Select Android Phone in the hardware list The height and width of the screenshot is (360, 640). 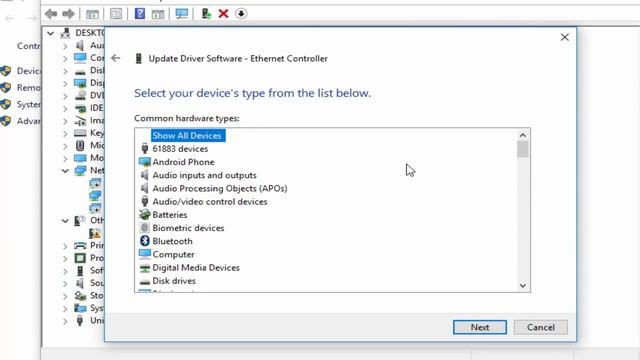[x=183, y=162]
